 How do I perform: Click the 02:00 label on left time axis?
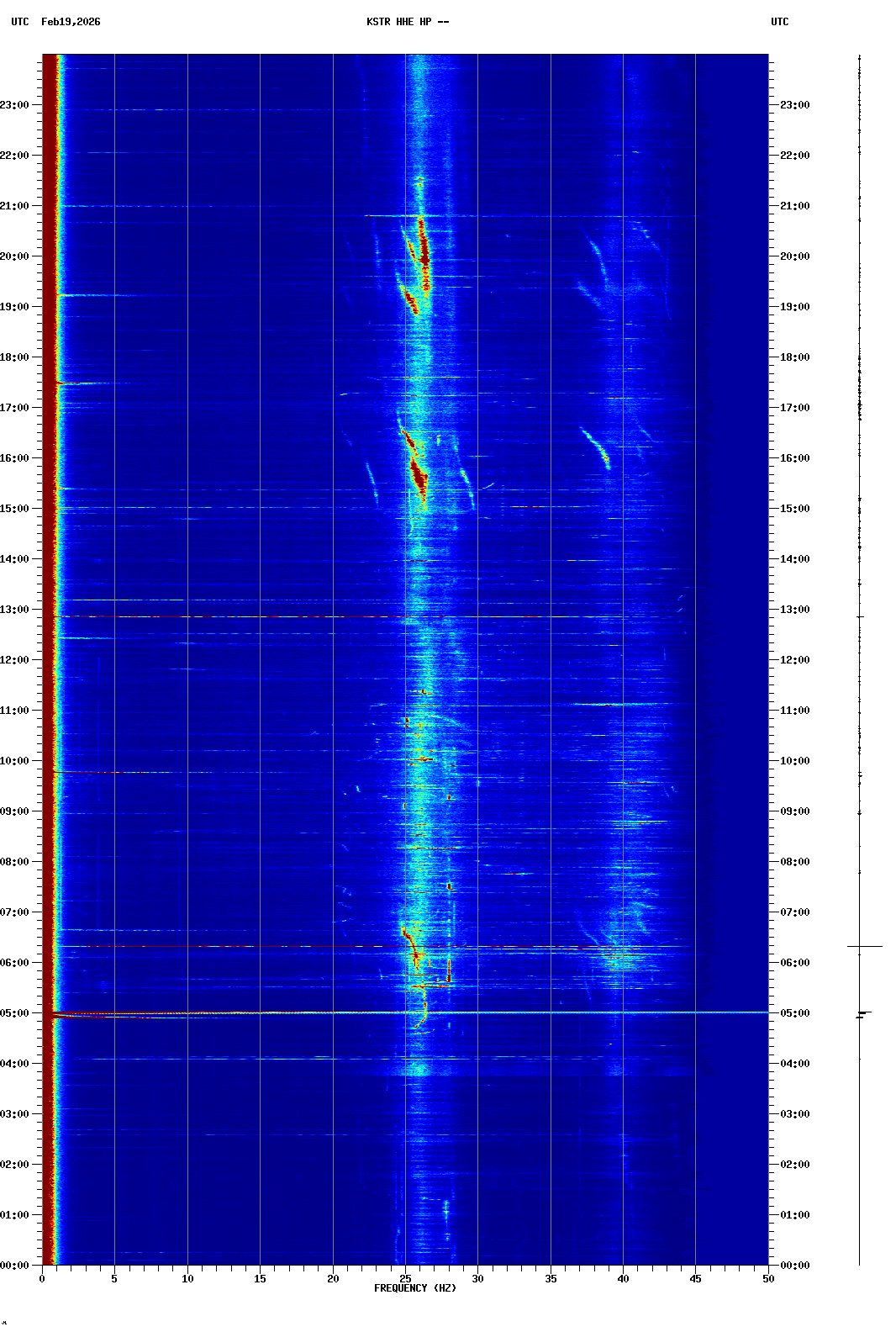click(14, 1165)
